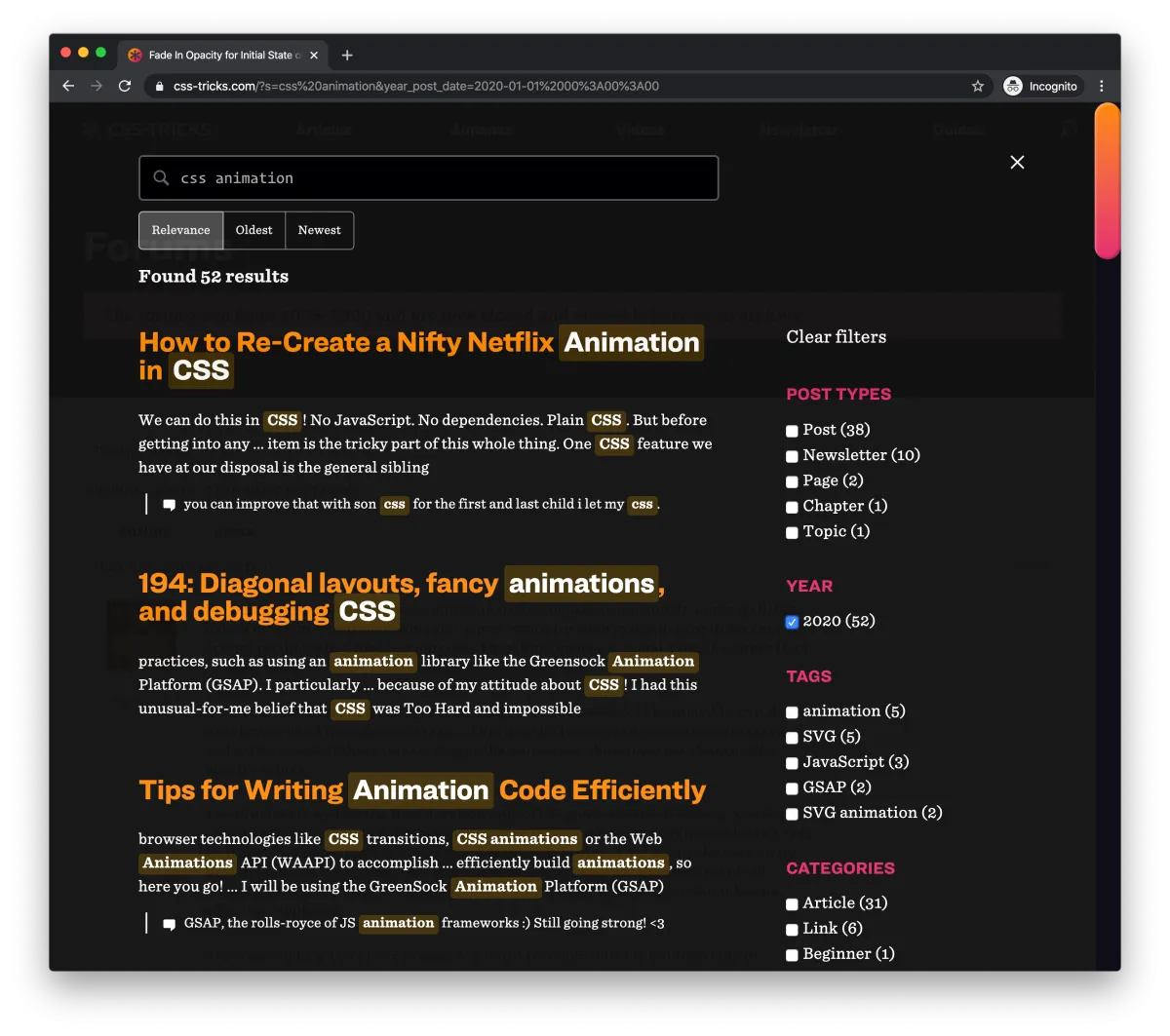Open a new browser tab

(x=347, y=56)
